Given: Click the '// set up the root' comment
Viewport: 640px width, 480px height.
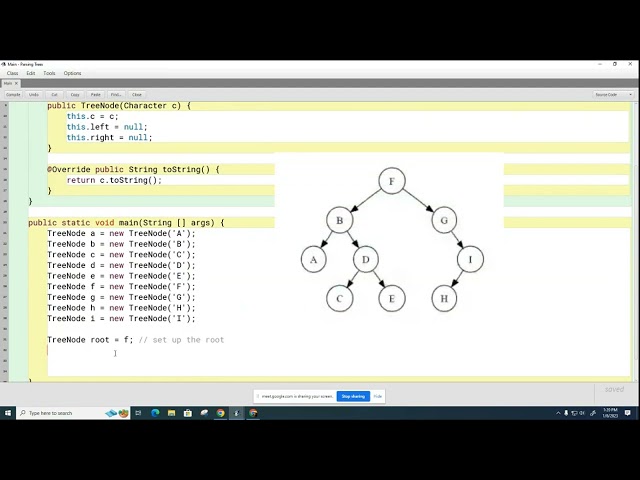Looking at the screenshot, I should pos(181,340).
